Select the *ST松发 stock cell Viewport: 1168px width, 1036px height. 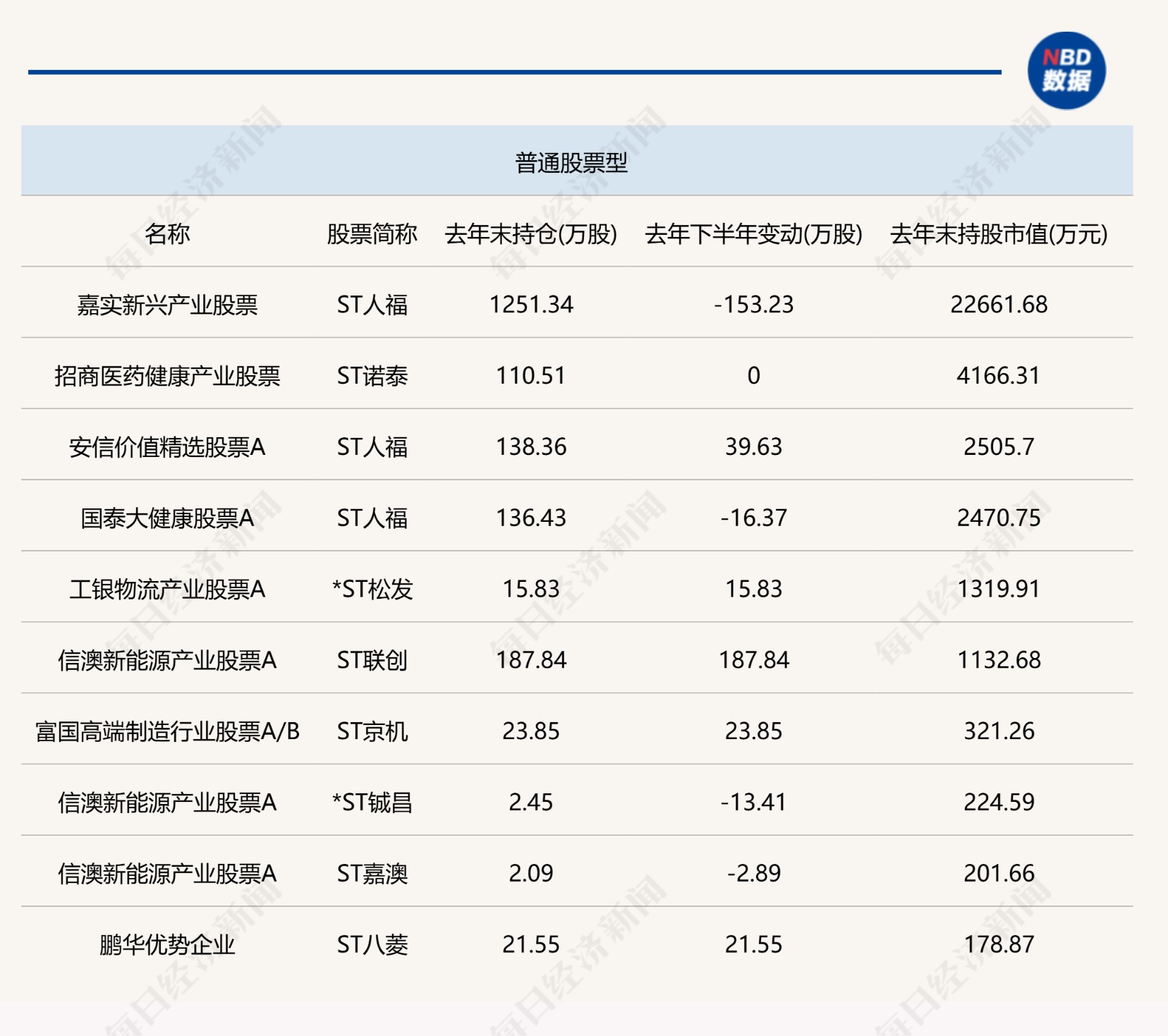372,589
